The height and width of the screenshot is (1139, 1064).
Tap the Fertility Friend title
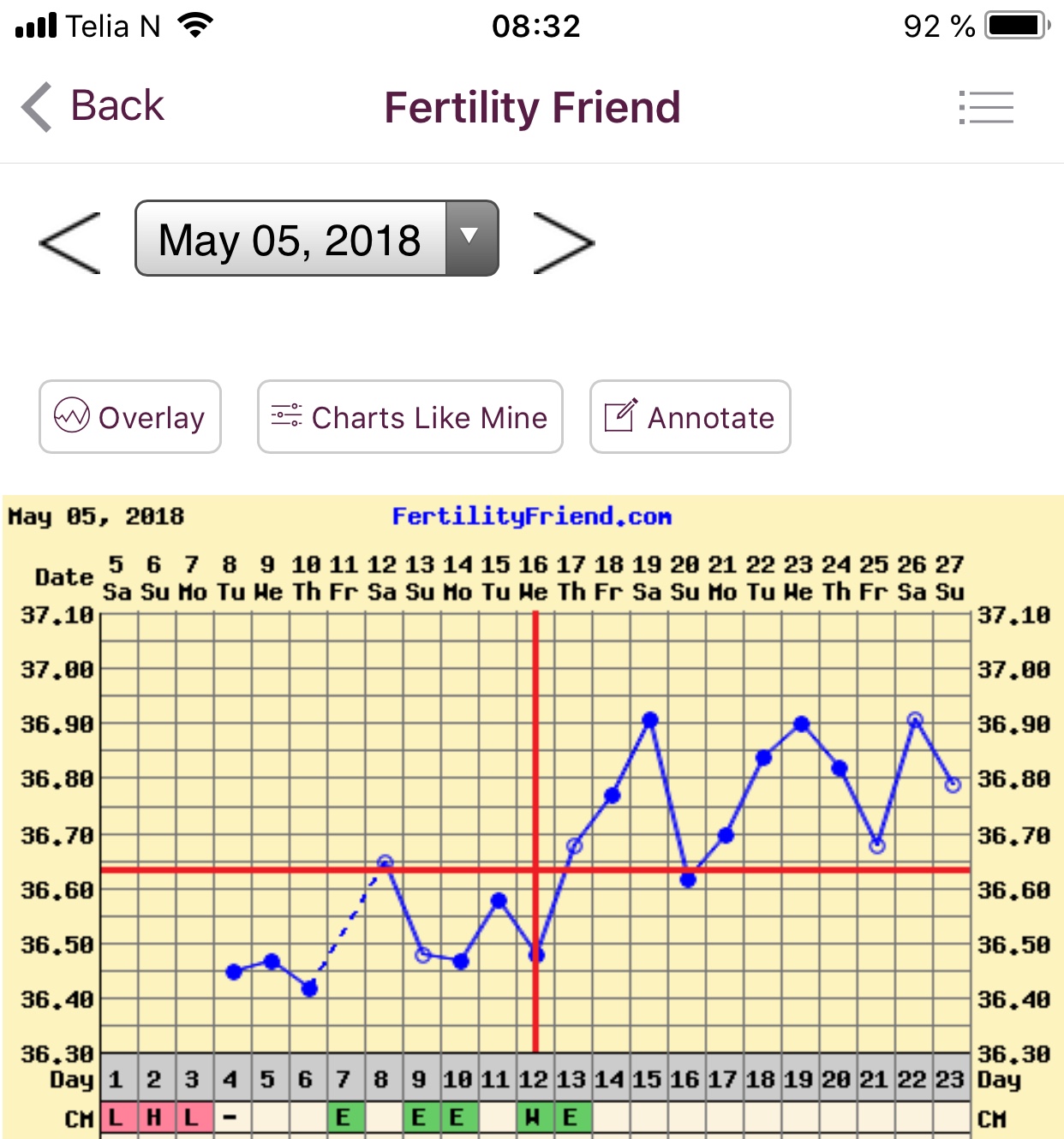point(532,108)
